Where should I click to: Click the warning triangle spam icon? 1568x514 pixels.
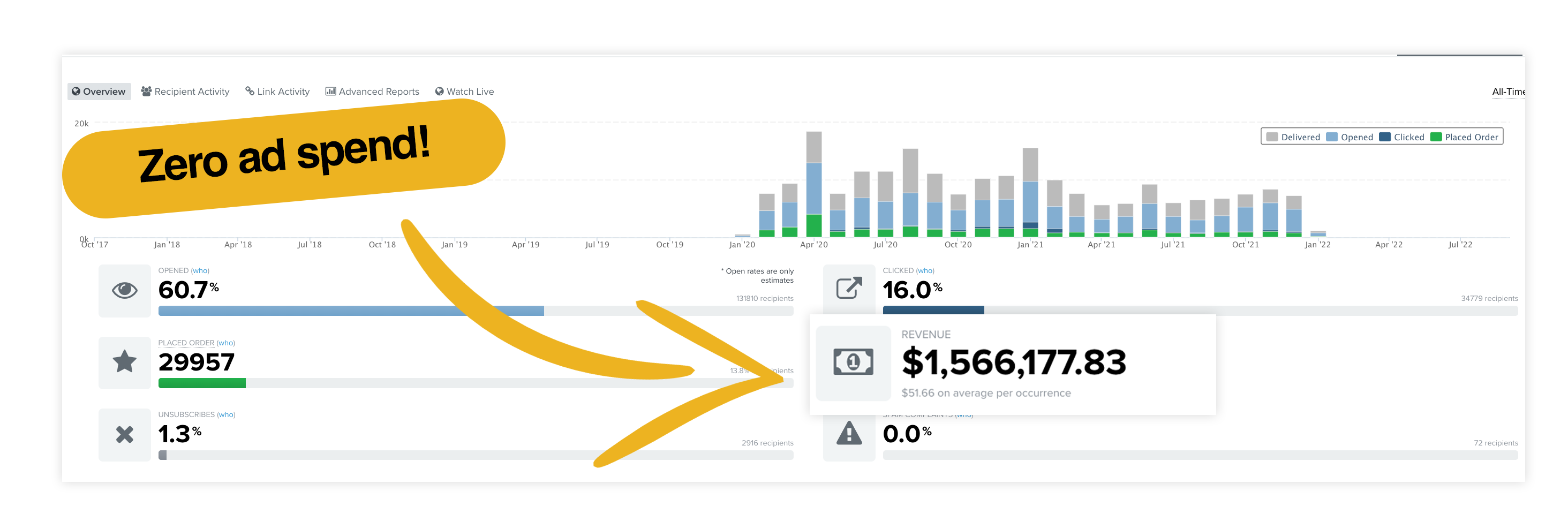849,433
